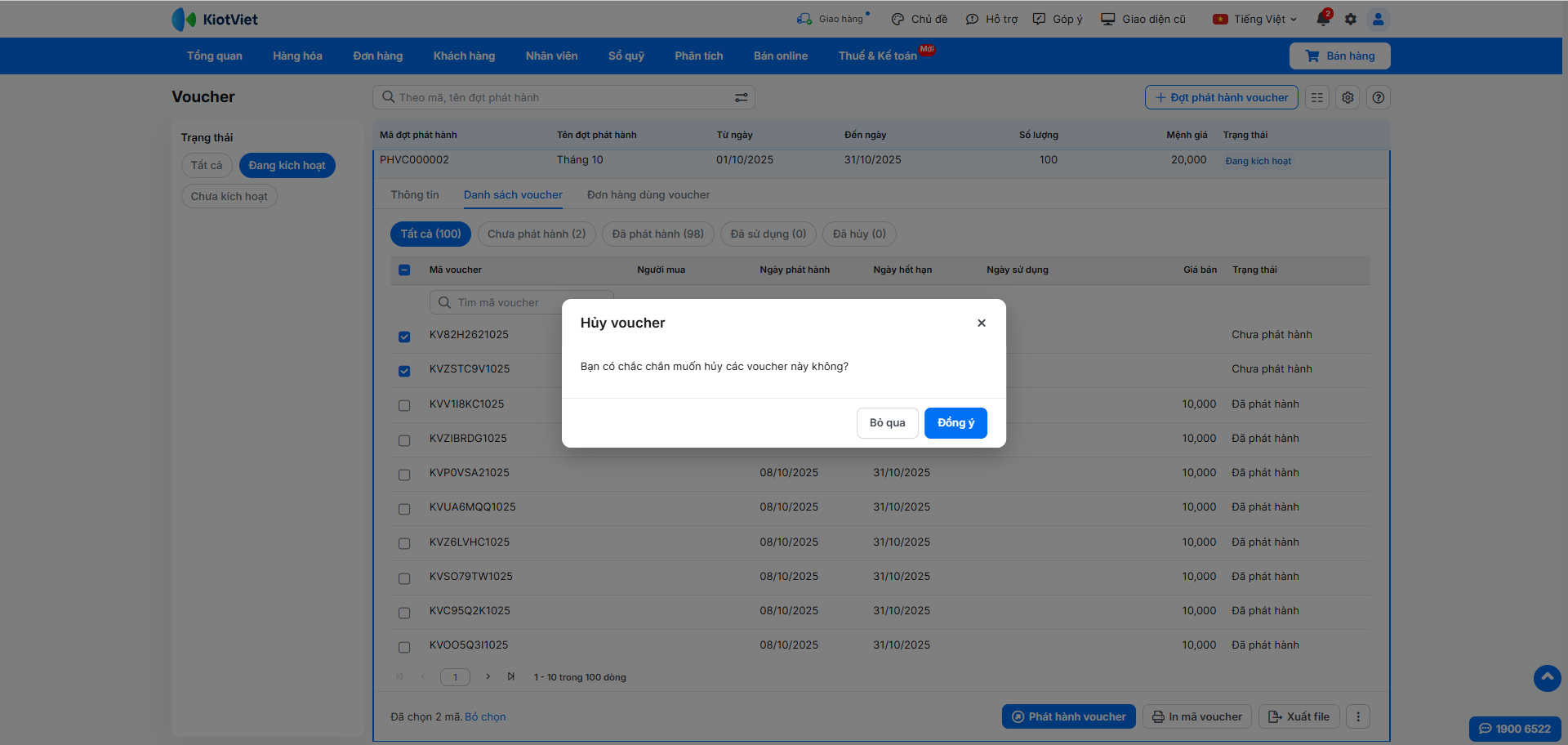Click the scroll-to-top round button
1568x745 pixels.
click(1547, 678)
